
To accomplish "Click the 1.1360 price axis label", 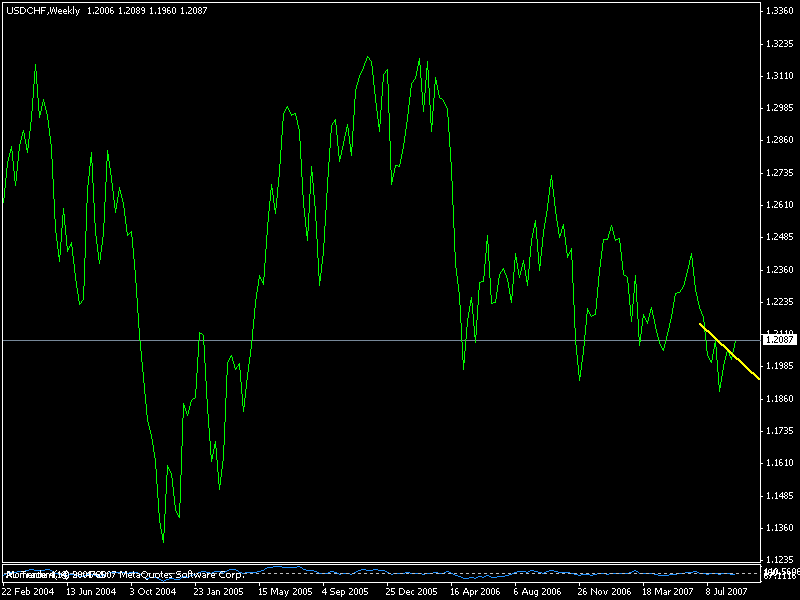I will (x=780, y=527).
